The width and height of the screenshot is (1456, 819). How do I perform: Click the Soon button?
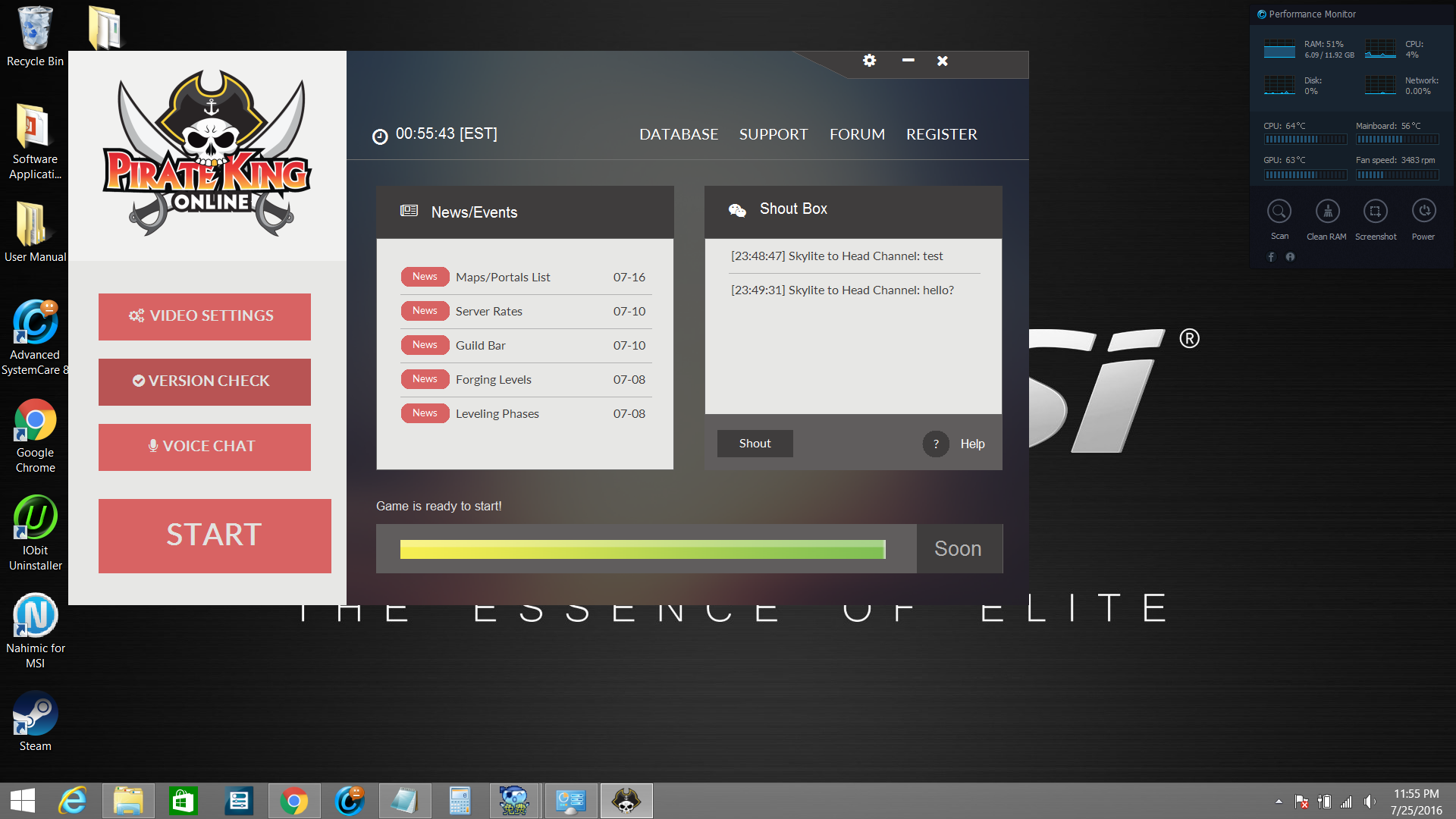point(959,549)
